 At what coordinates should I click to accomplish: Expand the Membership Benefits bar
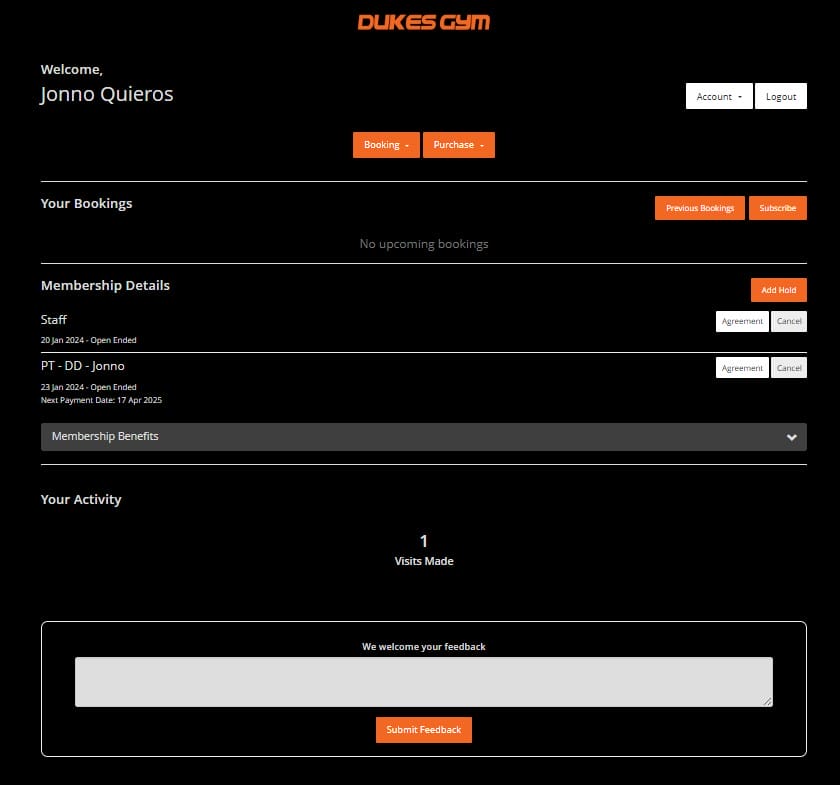(423, 437)
